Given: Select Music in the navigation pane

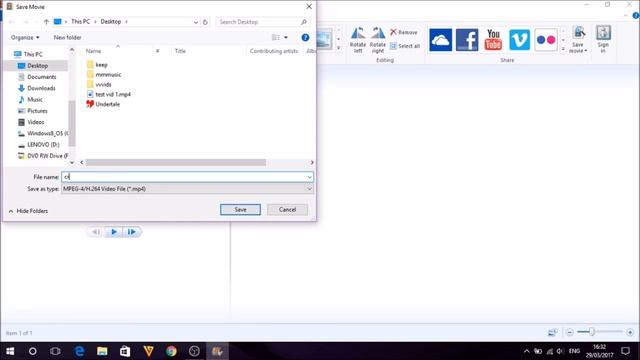Looking at the screenshot, I should tap(30, 100).
